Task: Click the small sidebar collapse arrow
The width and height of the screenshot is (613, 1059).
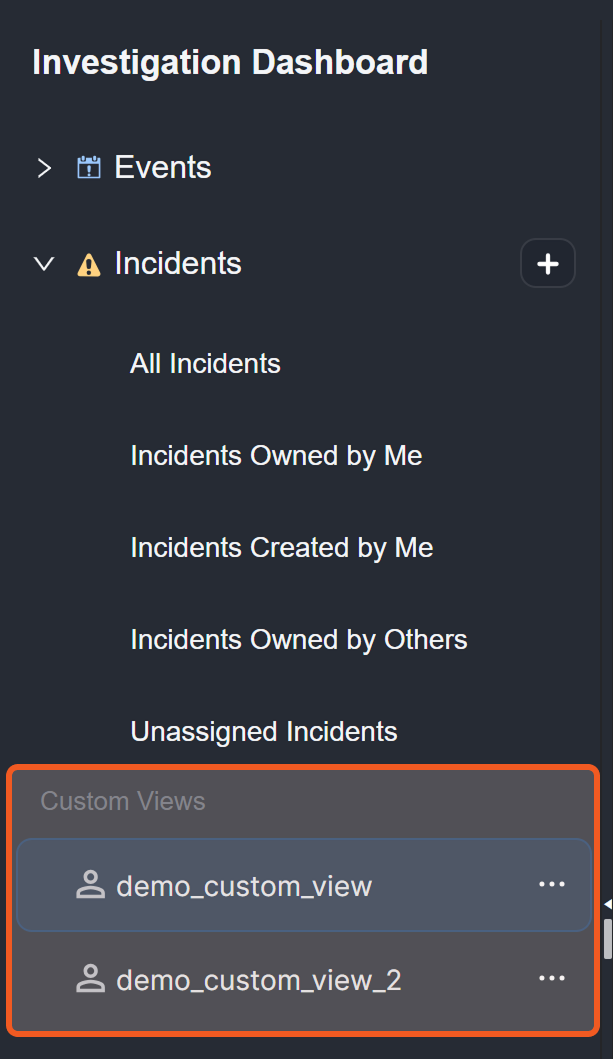Action: tap(607, 904)
